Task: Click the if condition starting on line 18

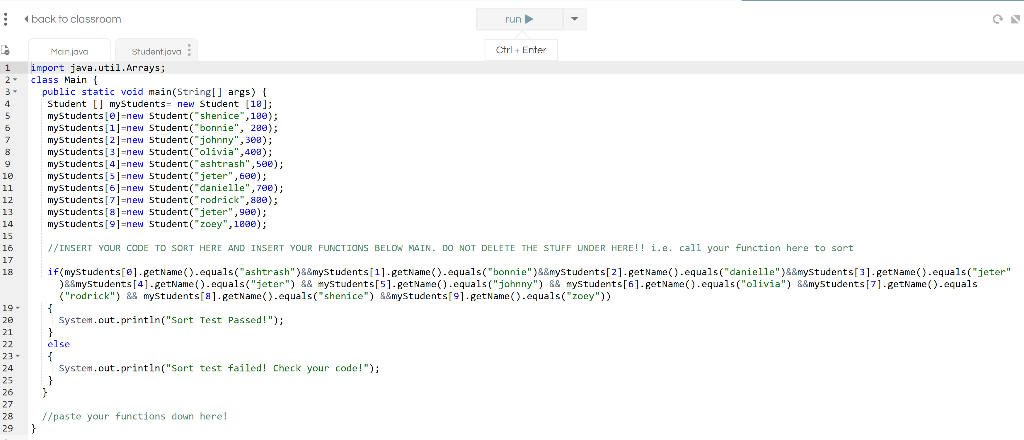Action: [530, 284]
